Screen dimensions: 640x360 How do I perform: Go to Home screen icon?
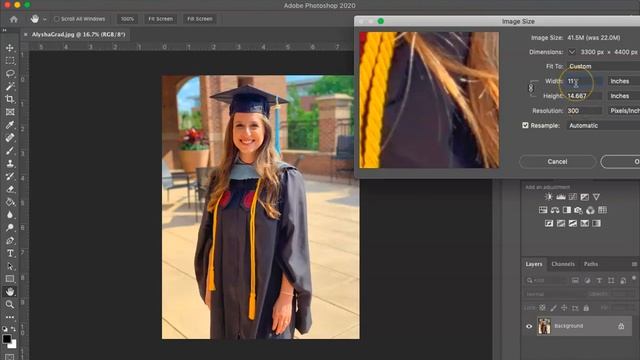[x=13, y=19]
